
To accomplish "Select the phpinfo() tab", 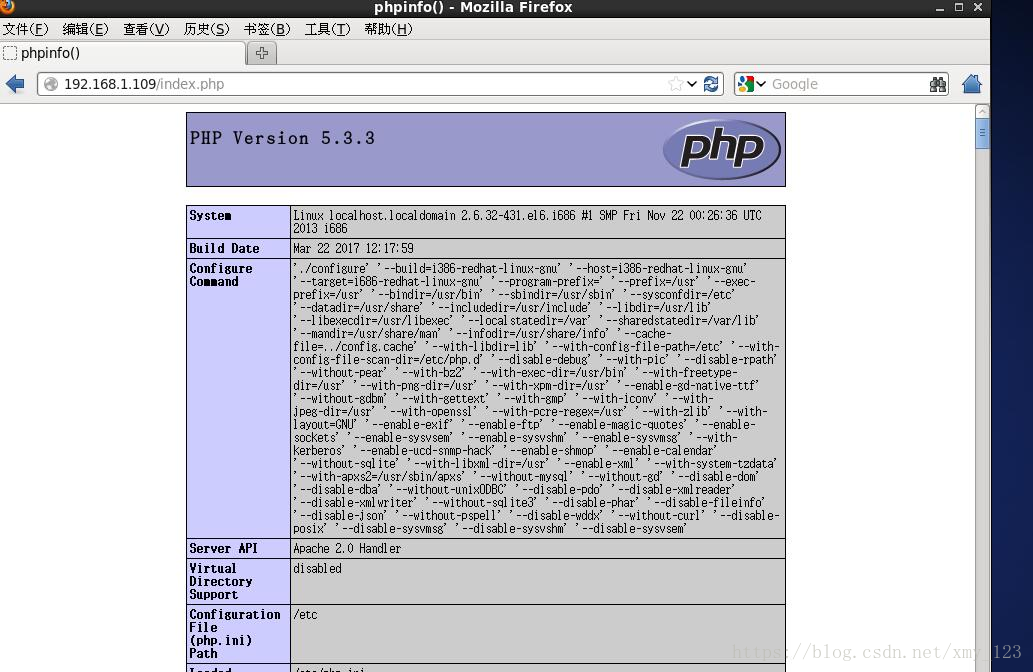I will point(123,53).
